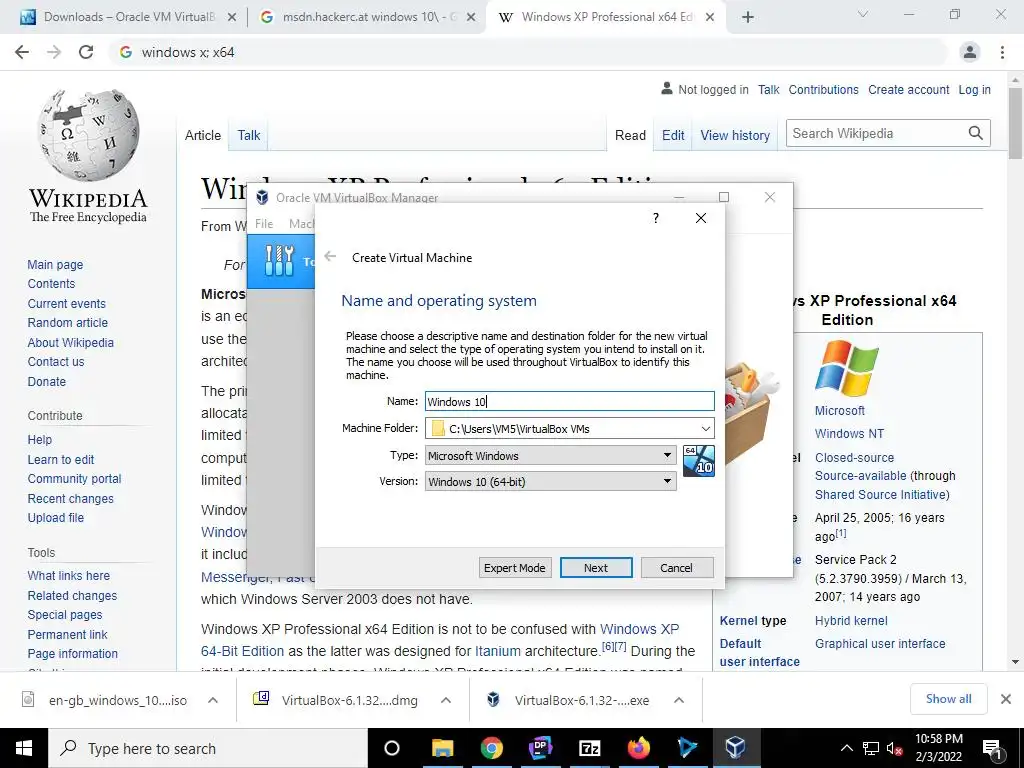Open Recent changes sidebar link
Screen dimensions: 1024x768
71,498
